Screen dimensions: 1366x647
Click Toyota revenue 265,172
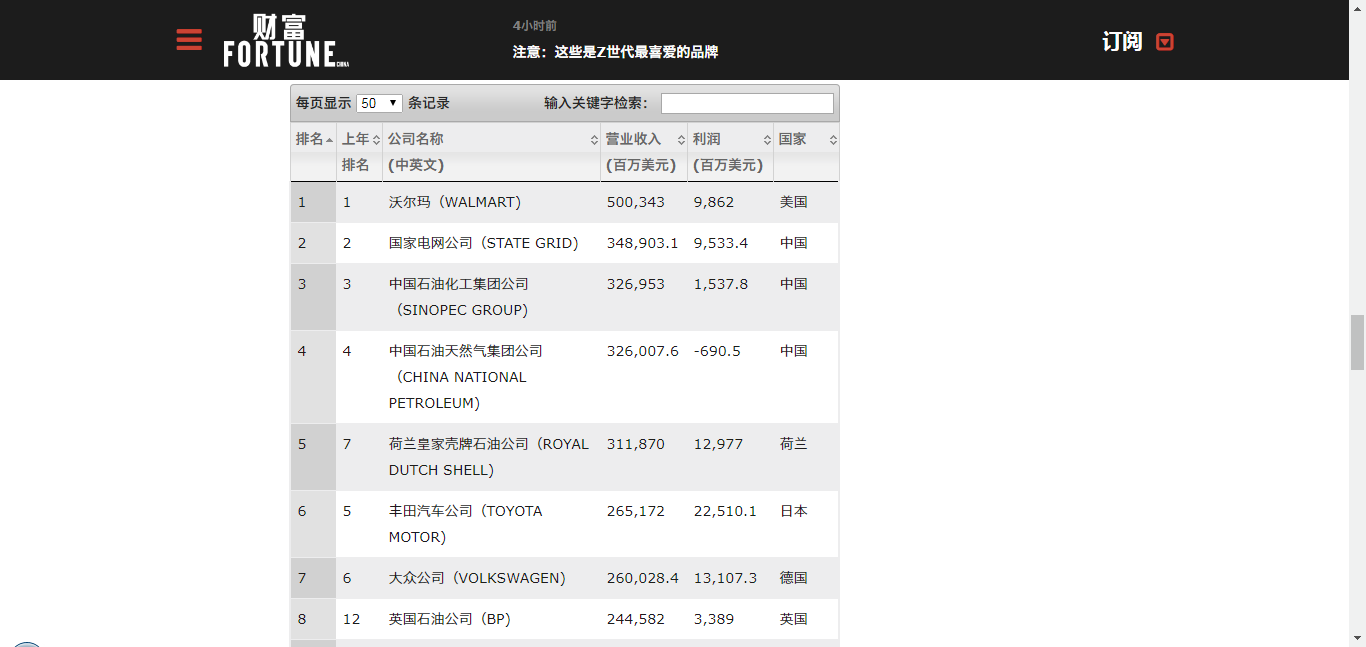click(635, 511)
